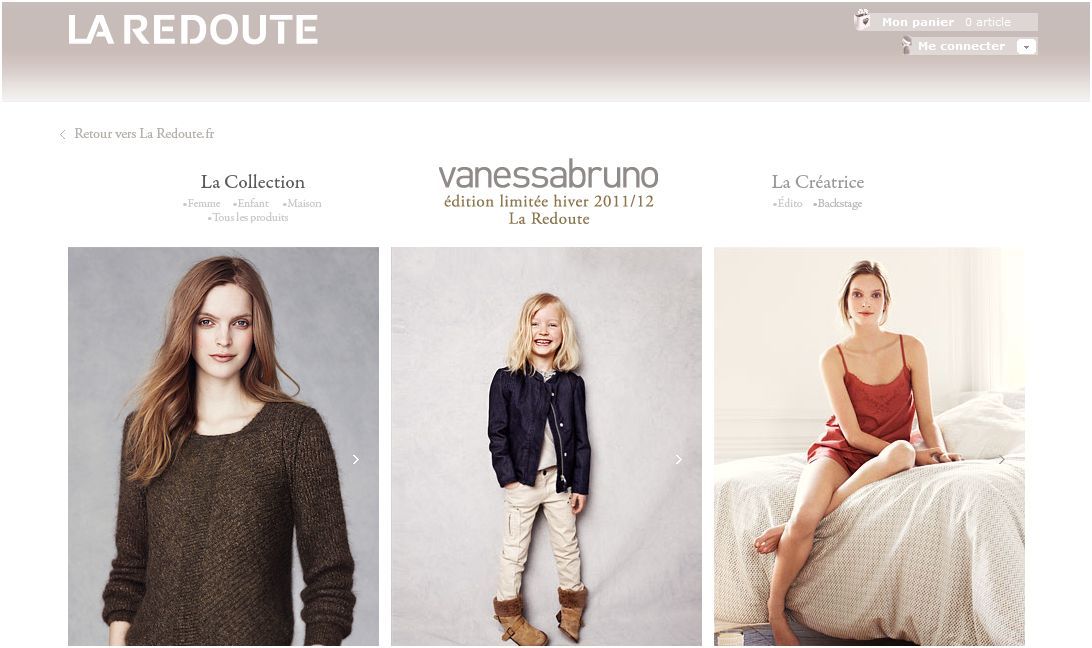This screenshot has width=1092, height=648.
Task: Click arrow on the bedroom photo
Action: pyautogui.click(x=1001, y=459)
